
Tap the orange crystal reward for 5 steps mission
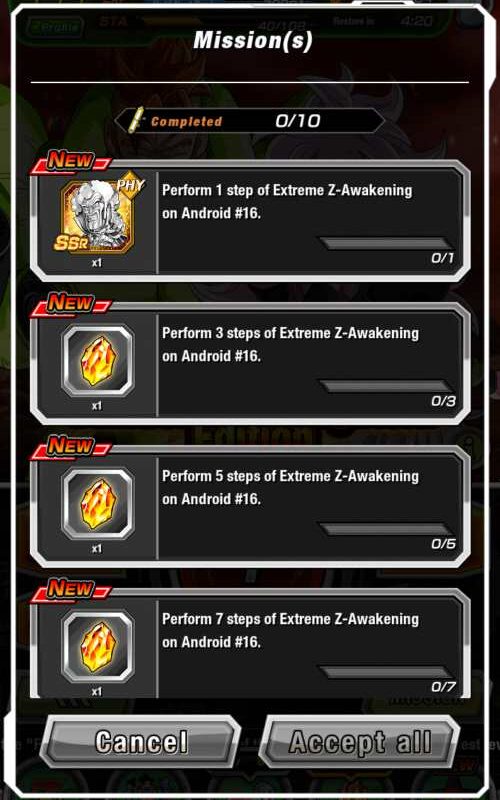(x=98, y=504)
